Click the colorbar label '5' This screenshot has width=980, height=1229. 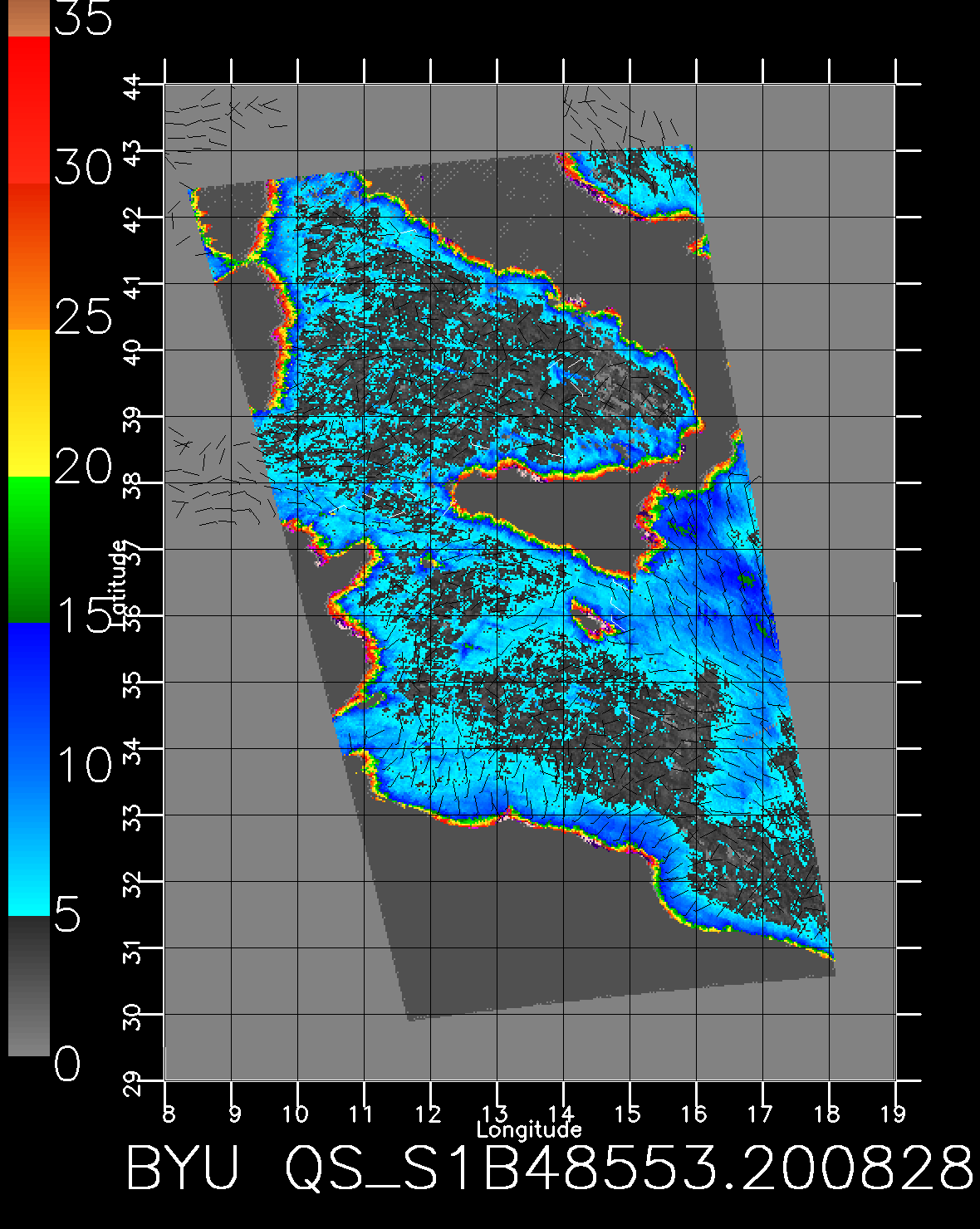[68, 914]
